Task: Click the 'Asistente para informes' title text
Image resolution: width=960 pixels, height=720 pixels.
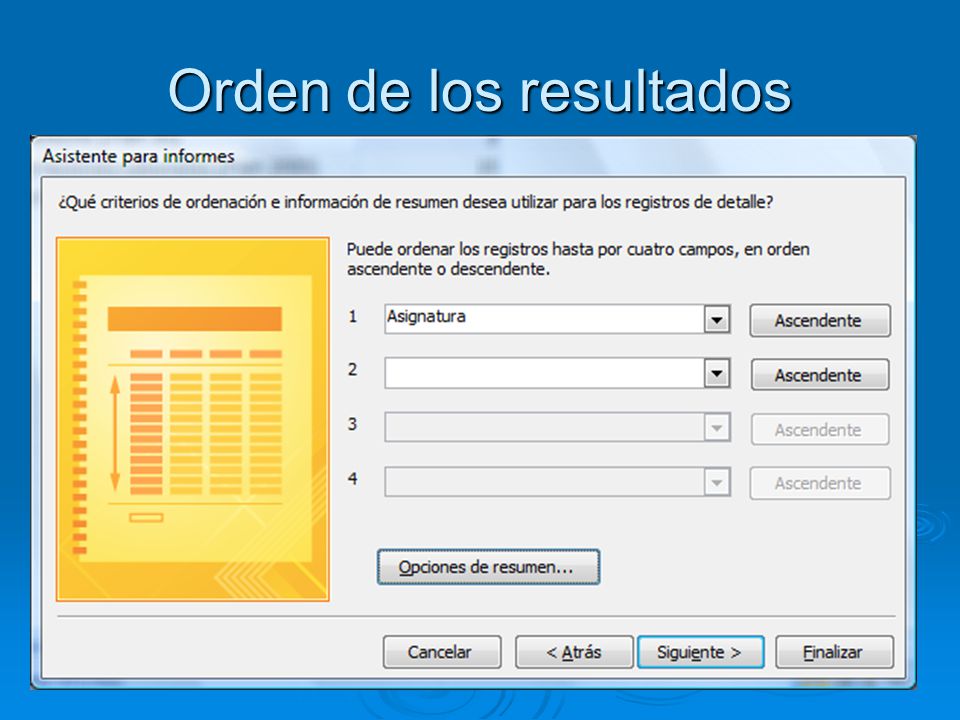Action: click(x=138, y=157)
